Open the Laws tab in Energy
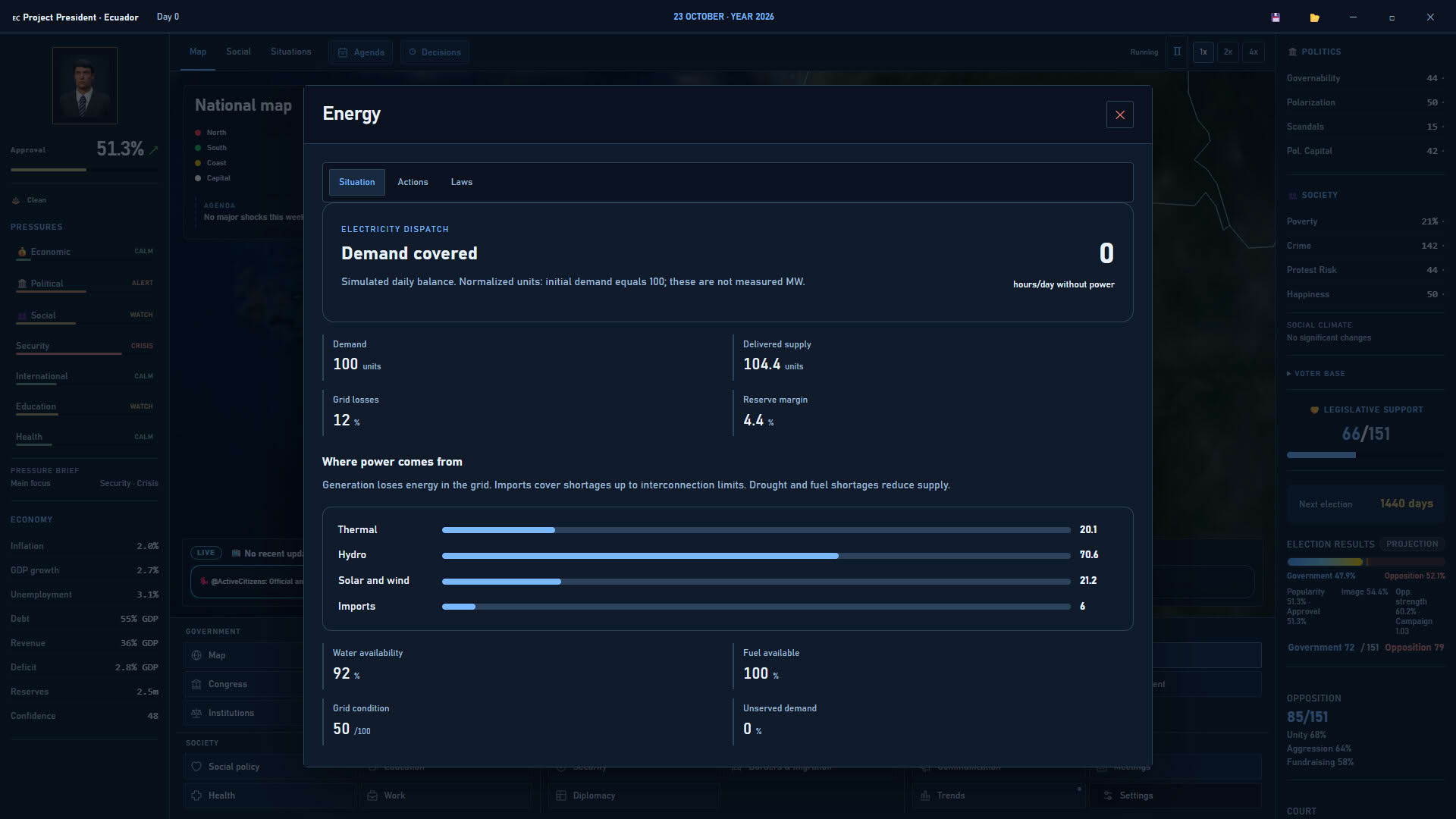 point(461,182)
